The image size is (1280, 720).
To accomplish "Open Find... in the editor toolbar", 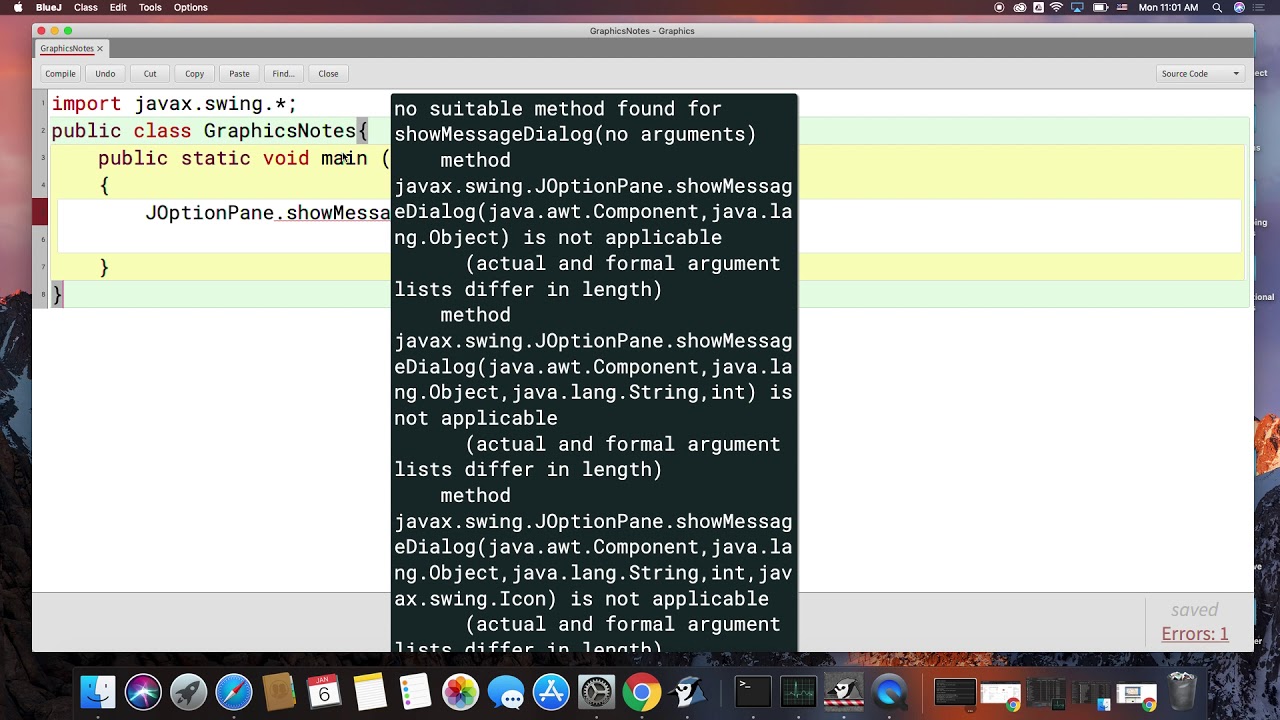I will click(283, 73).
